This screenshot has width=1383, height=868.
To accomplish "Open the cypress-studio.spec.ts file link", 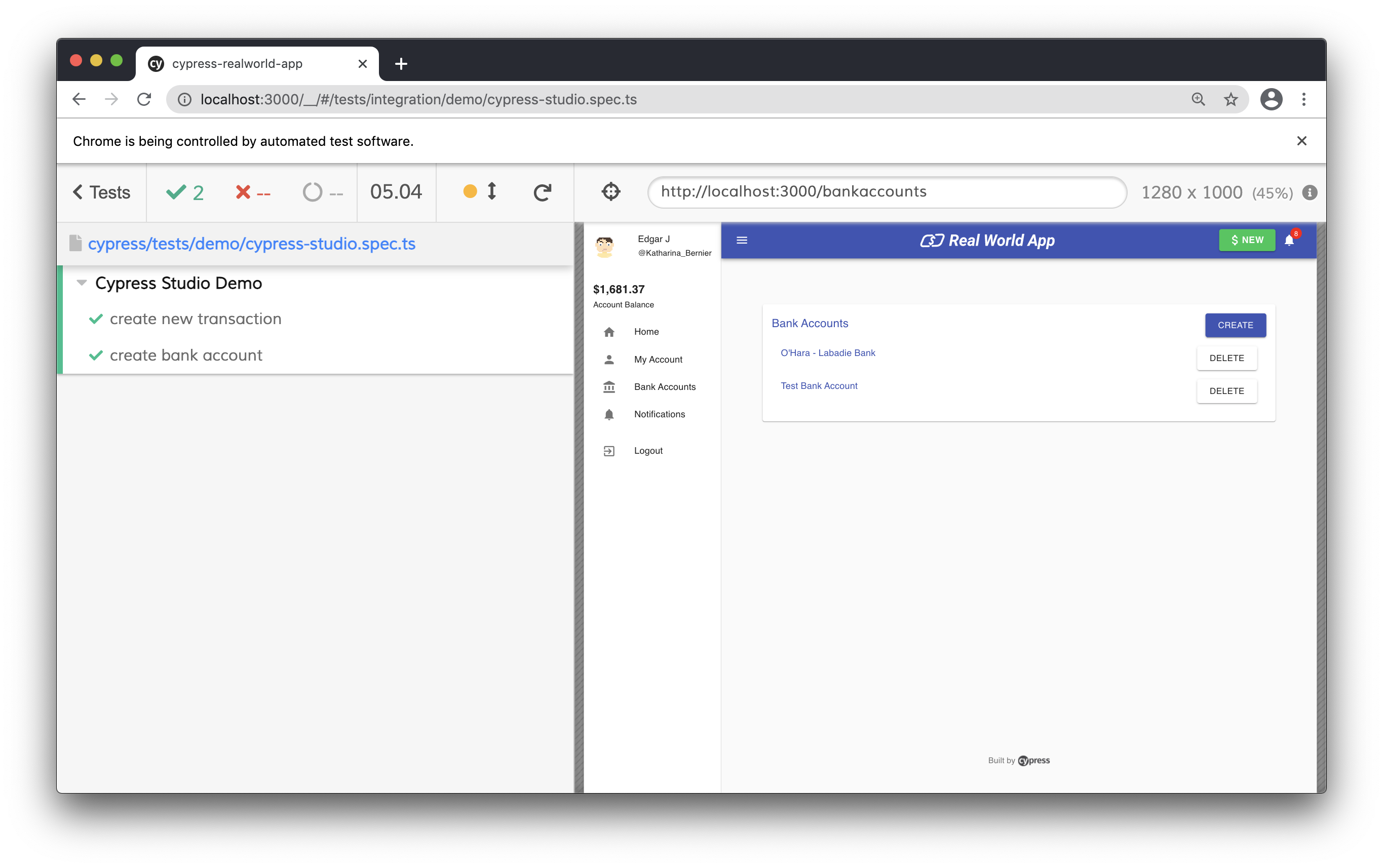I will (251, 244).
